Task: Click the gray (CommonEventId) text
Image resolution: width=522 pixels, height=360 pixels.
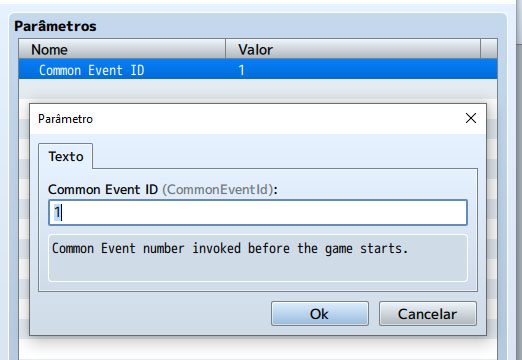Action: 218,189
